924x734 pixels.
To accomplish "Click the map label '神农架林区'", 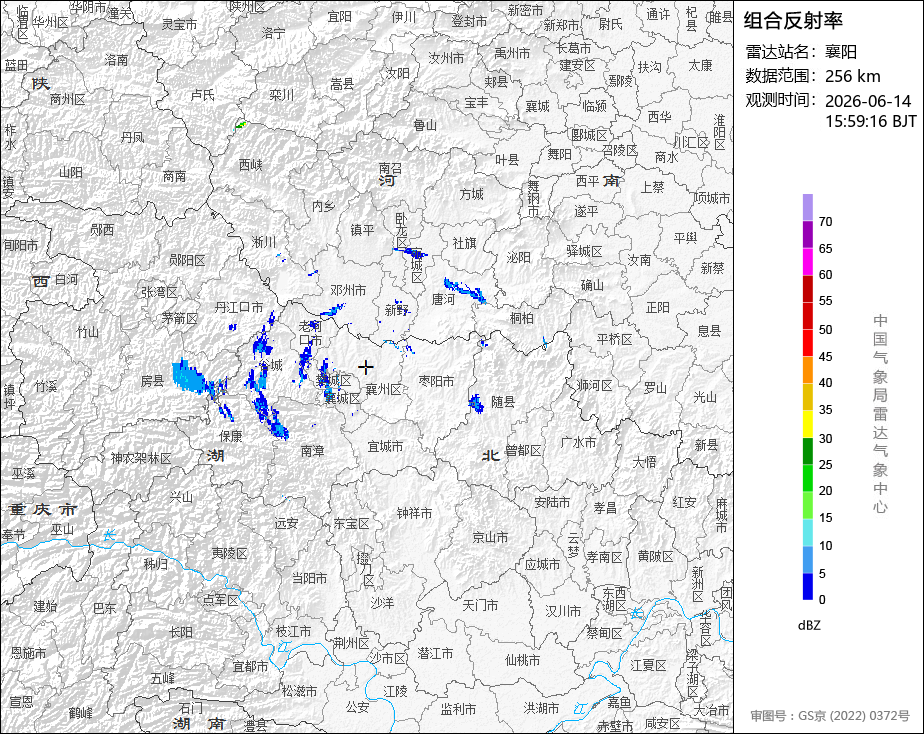I will point(141,458).
